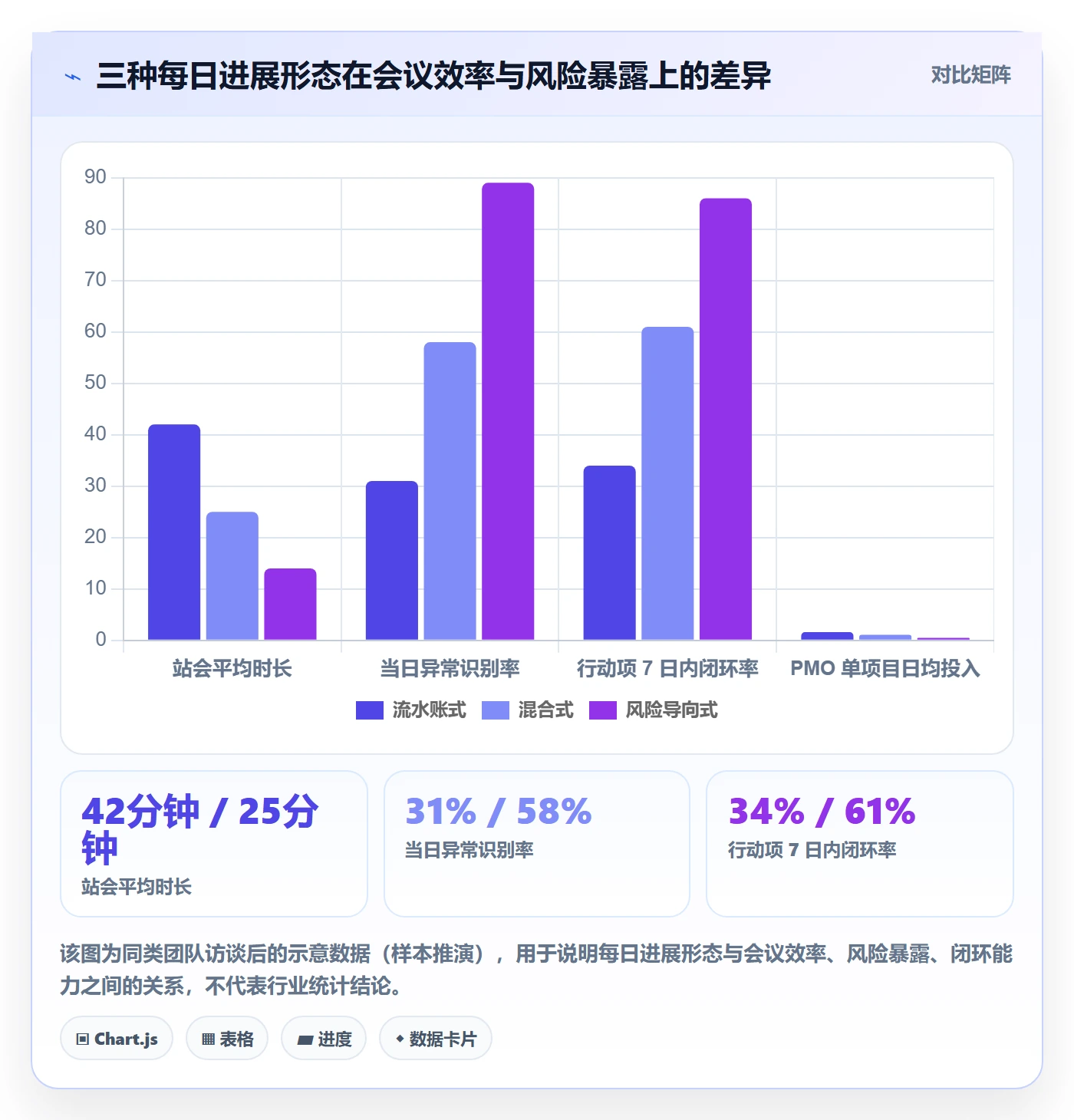Select the 数据卡片 tag chip
Image resolution: width=1074 pixels, height=1120 pixels.
tap(436, 1039)
